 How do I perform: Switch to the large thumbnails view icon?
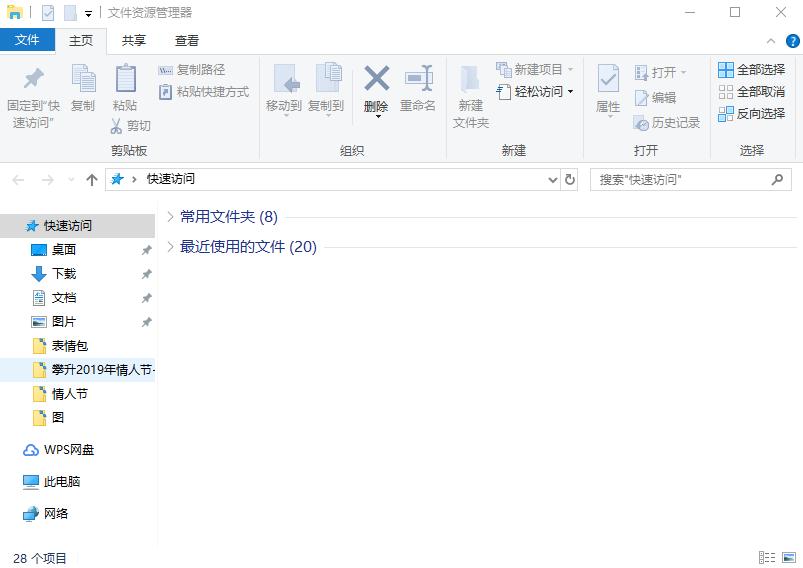click(x=789, y=557)
